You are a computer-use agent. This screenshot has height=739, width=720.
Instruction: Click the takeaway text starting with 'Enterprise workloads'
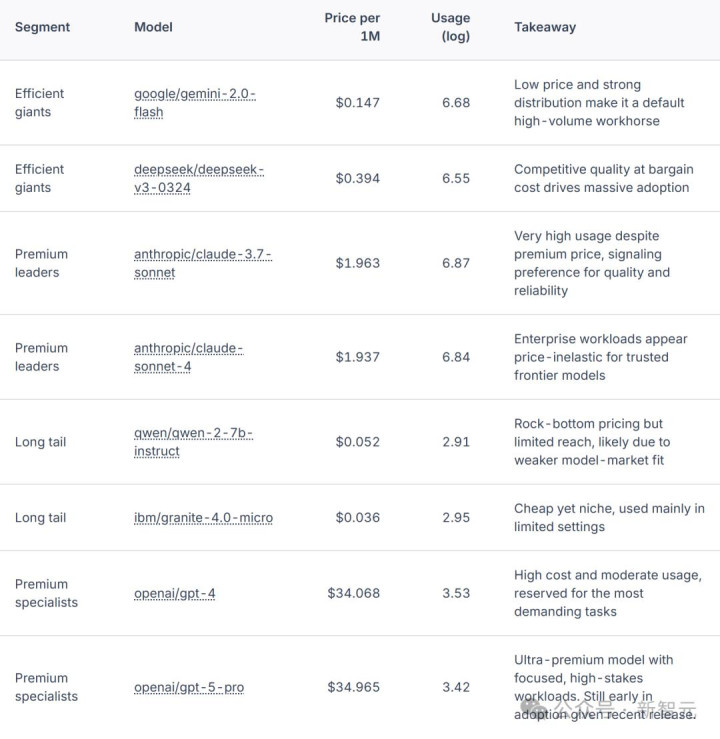pos(600,357)
